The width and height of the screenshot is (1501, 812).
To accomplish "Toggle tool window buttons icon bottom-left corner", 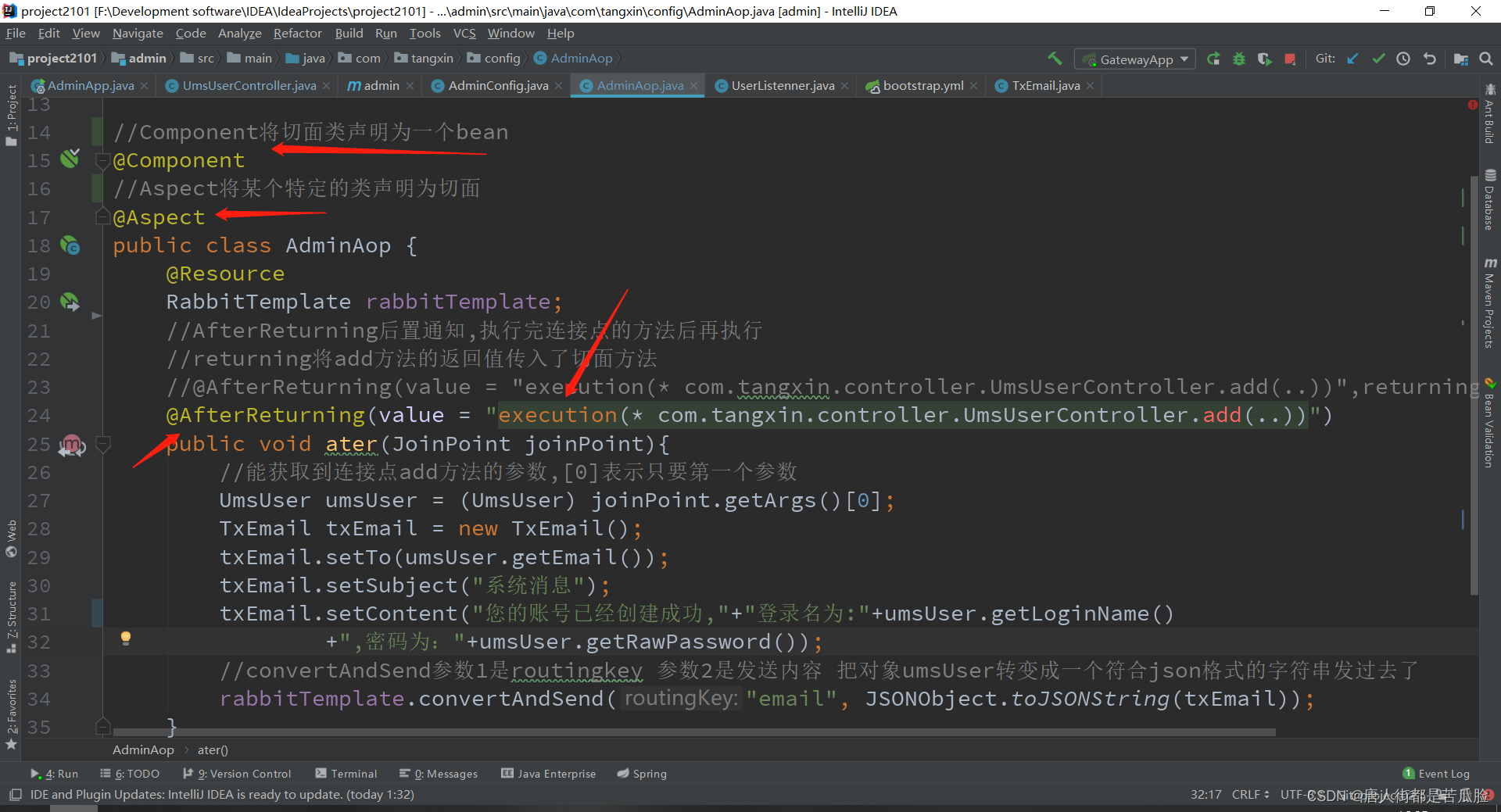I will [15, 795].
